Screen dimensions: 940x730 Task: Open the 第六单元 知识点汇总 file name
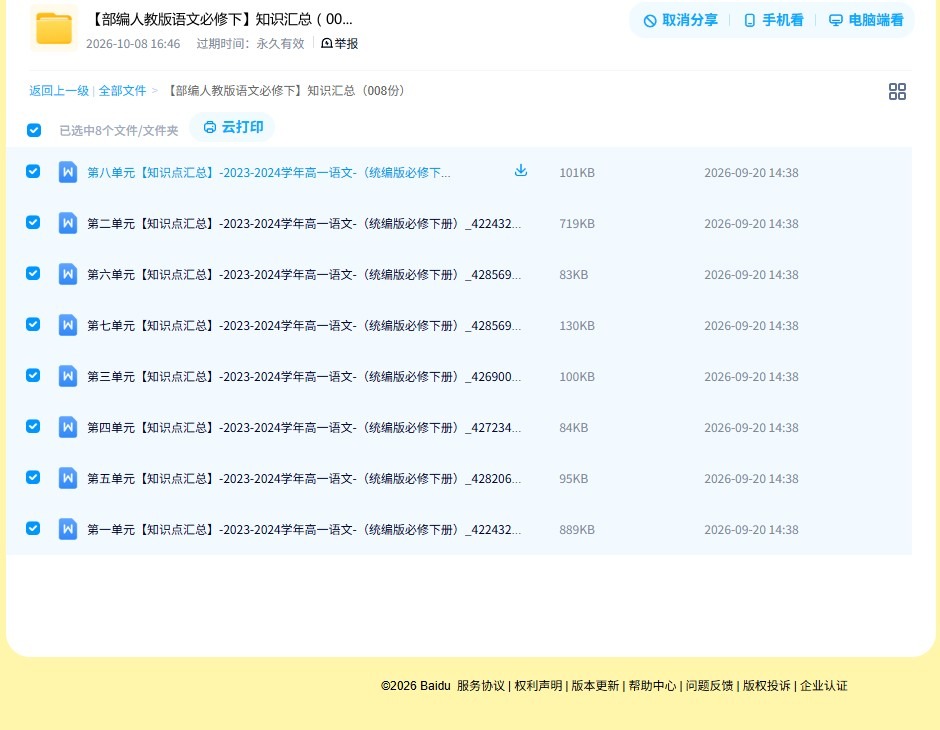[x=304, y=274]
